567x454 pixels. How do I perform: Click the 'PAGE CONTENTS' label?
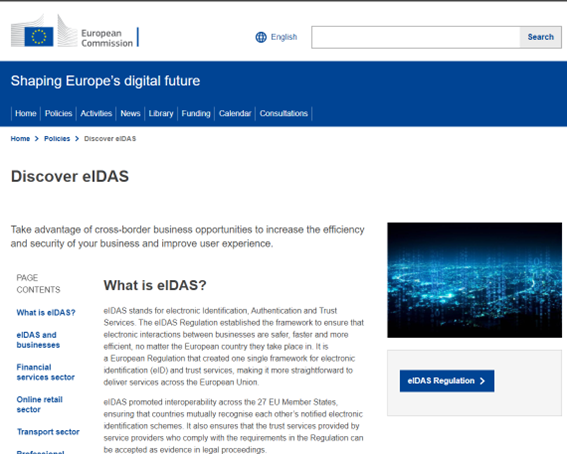(x=38, y=284)
